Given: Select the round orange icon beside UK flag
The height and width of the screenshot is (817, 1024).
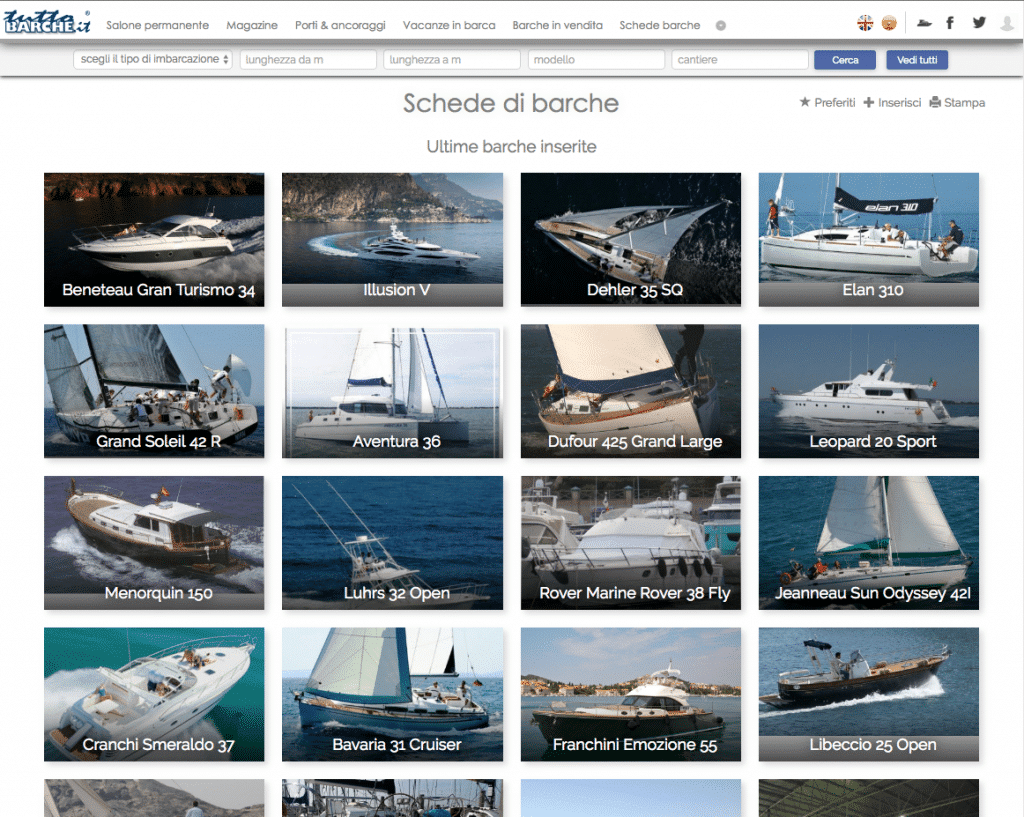Looking at the screenshot, I should point(889,24).
